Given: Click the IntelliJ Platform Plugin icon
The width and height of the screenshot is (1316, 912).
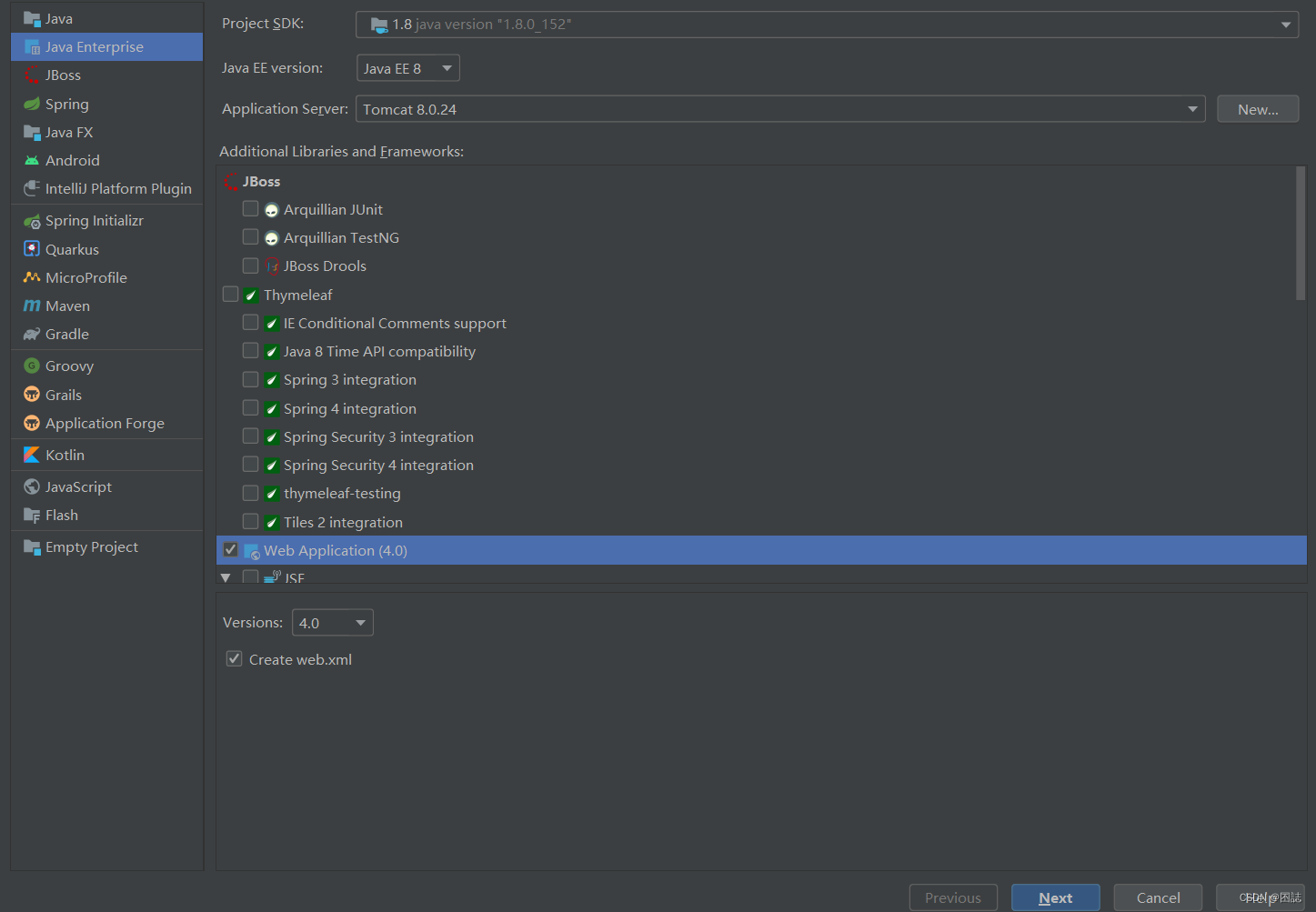Looking at the screenshot, I should pyautogui.click(x=32, y=189).
